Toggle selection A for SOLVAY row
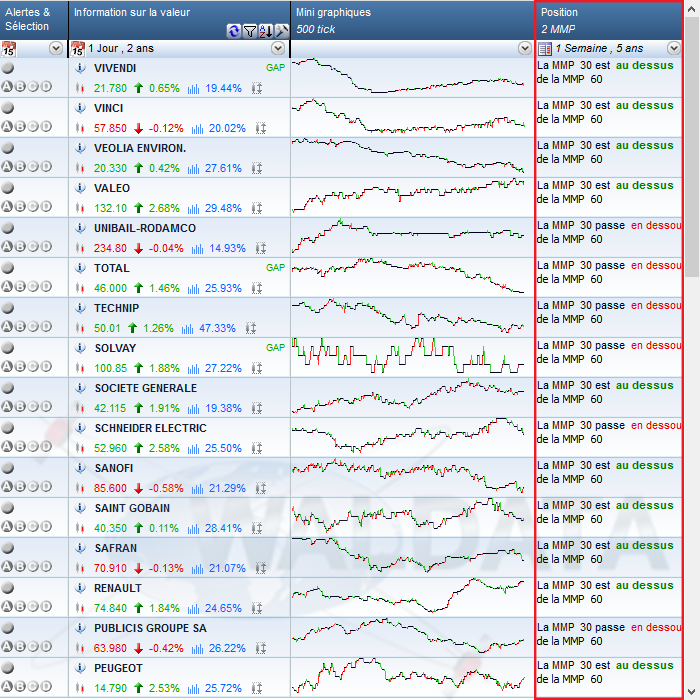Image resolution: width=700 pixels, height=700 pixels. click(x=7, y=366)
